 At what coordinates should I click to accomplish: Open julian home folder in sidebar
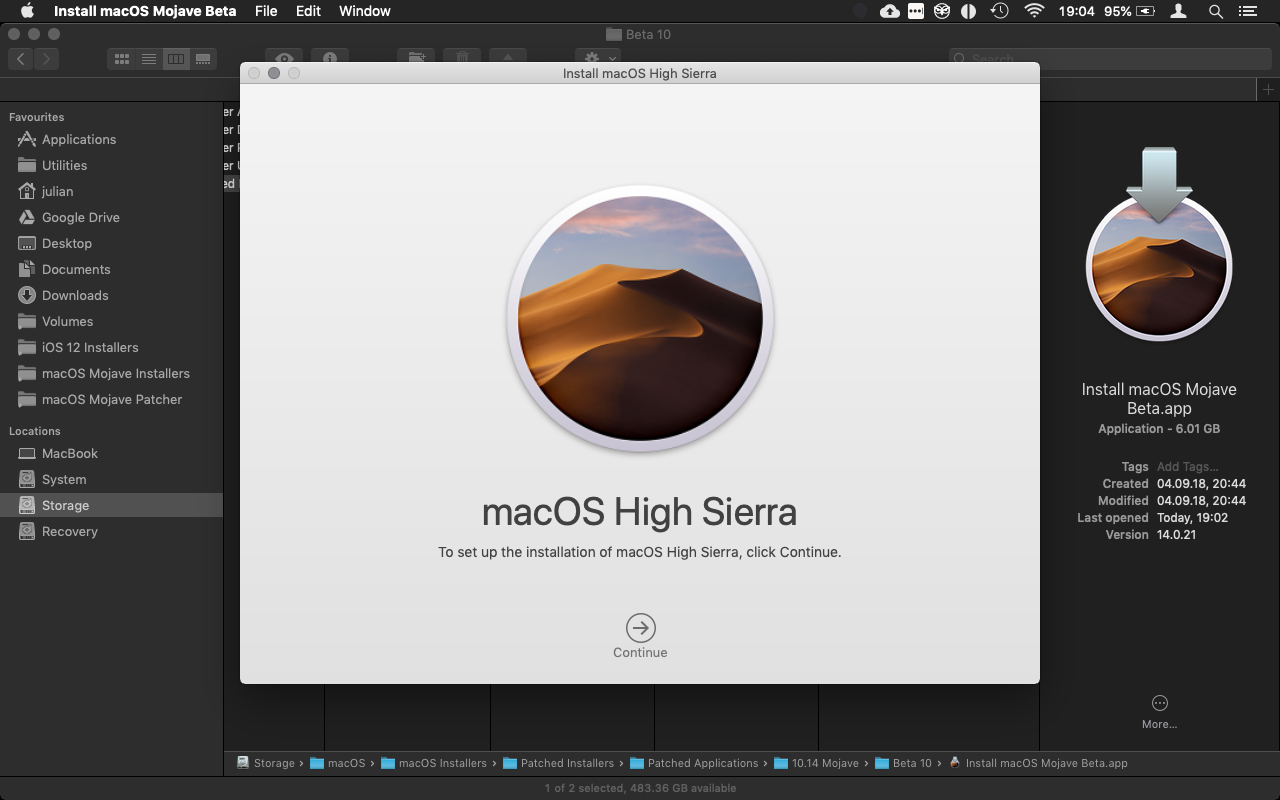57,191
